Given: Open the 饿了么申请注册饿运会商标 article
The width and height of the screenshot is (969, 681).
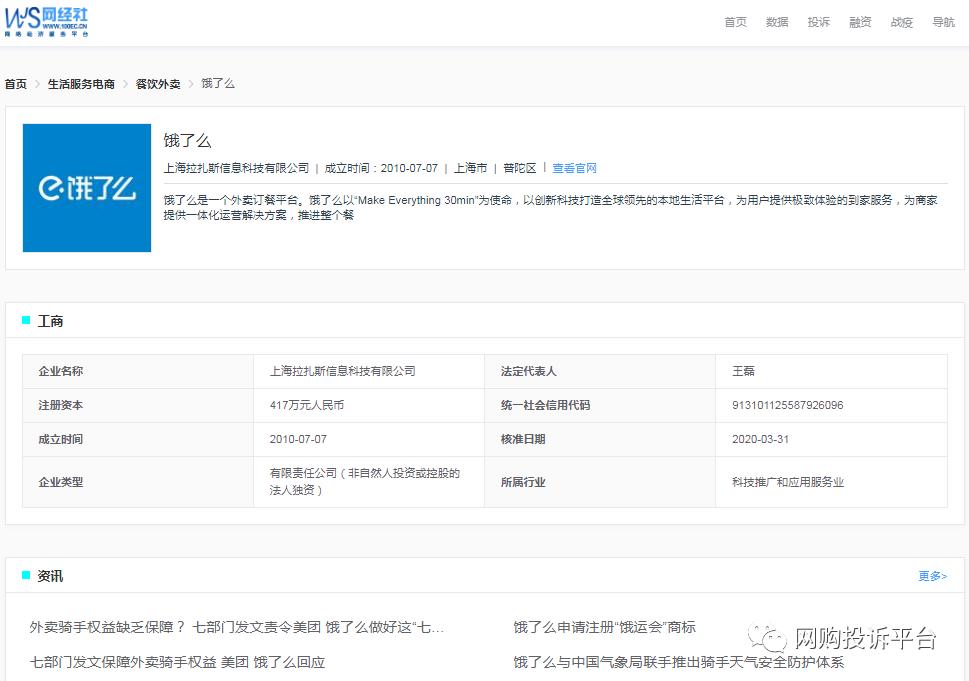Looking at the screenshot, I should [600, 626].
